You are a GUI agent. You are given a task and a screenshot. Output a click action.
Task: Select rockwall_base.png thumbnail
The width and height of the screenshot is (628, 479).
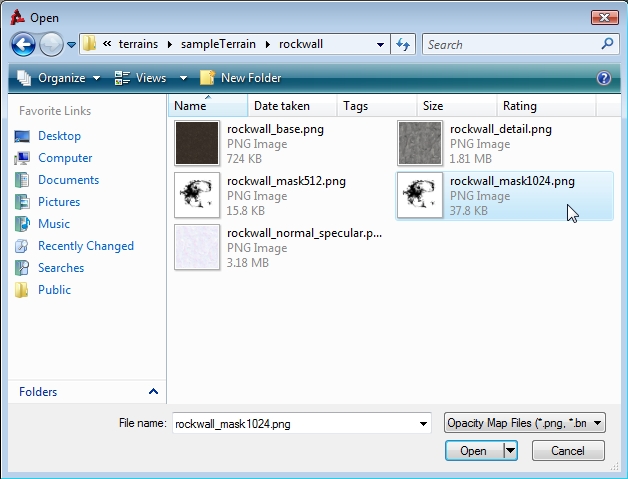(x=195, y=142)
